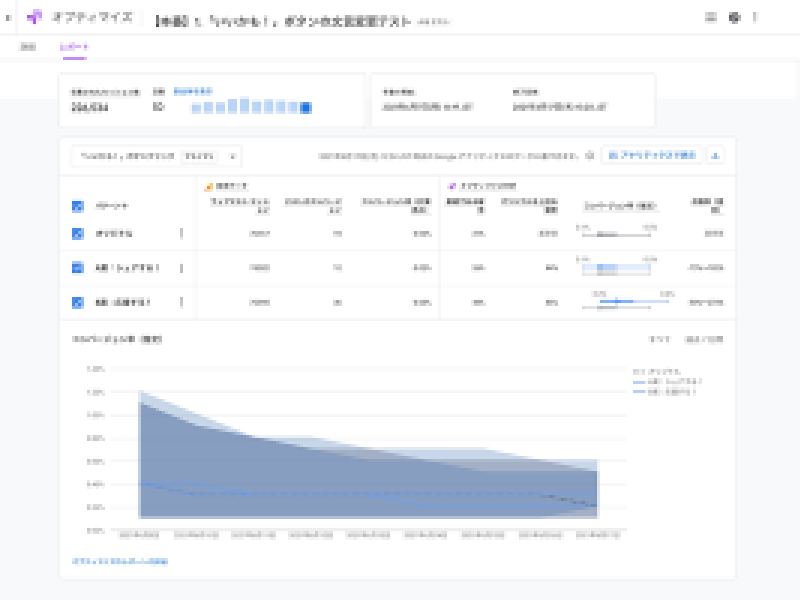Click the blue link below the chart
Image resolution: width=800 pixels, height=600 pixels.
point(120,561)
